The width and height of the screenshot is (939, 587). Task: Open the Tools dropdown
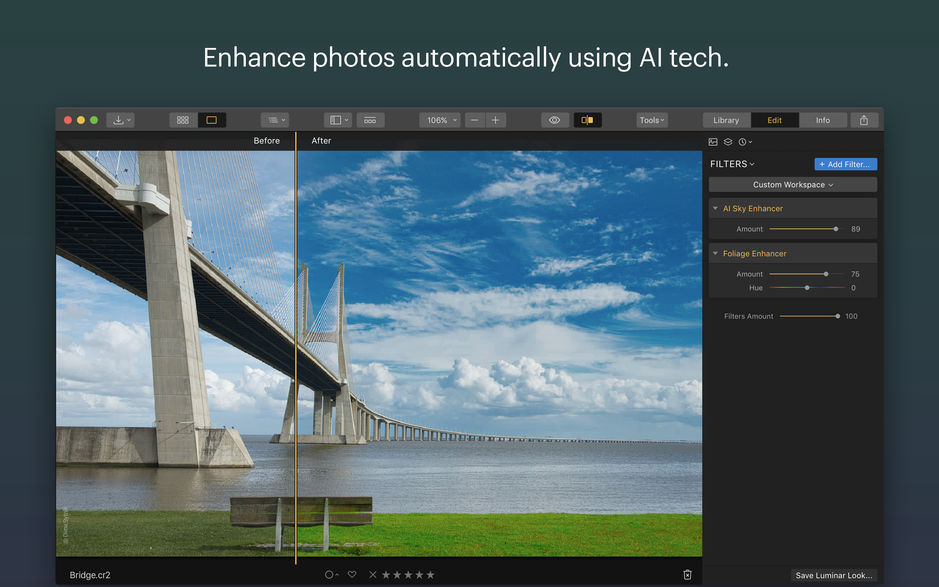click(651, 119)
